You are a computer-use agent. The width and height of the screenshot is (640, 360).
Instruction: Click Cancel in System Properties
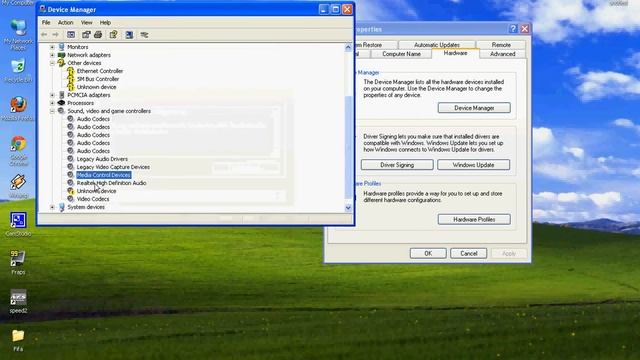(469, 253)
